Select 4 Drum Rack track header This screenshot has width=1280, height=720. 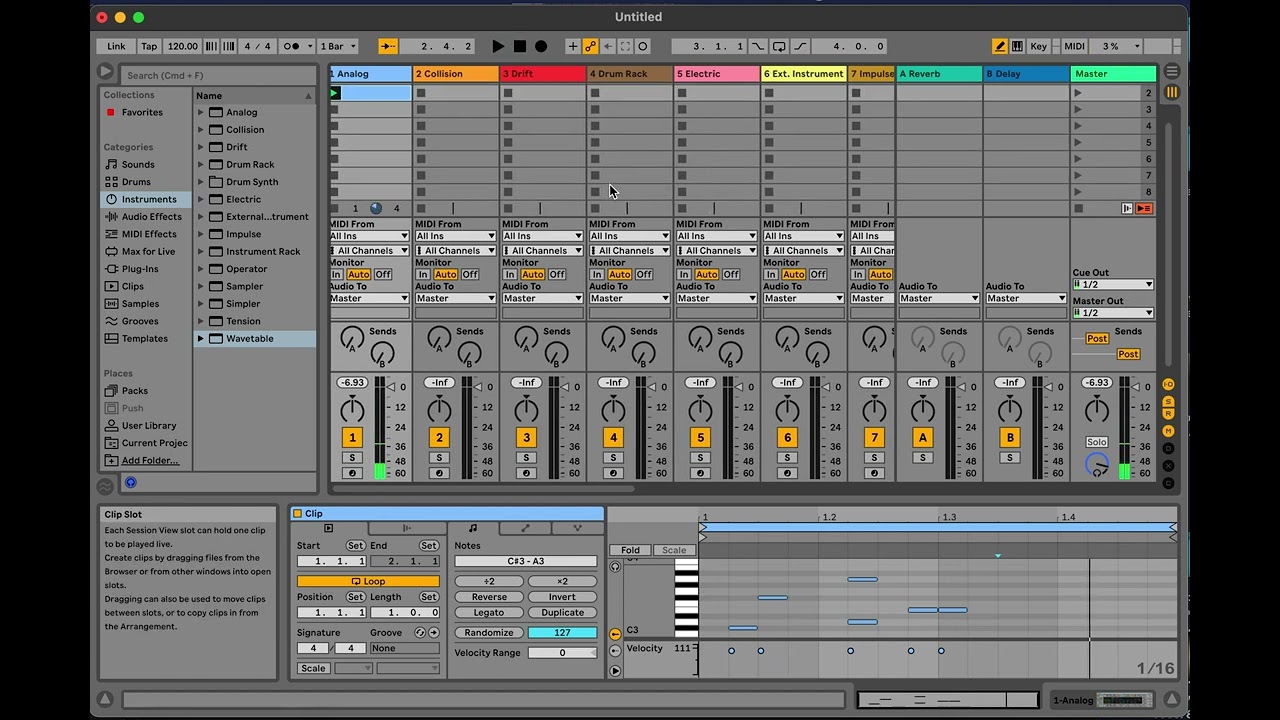pyautogui.click(x=630, y=73)
